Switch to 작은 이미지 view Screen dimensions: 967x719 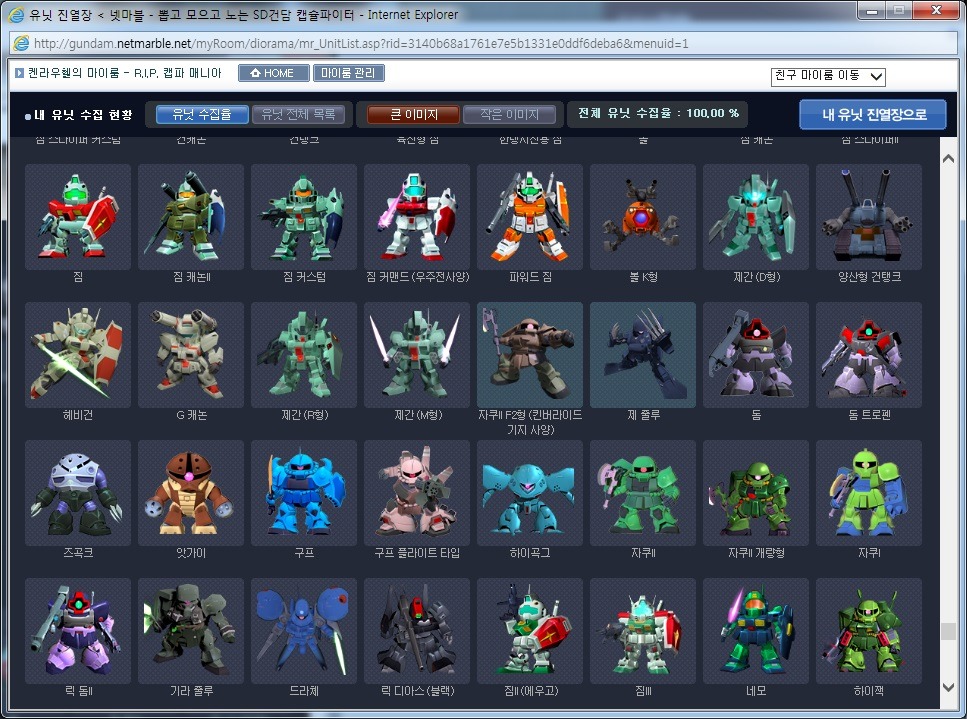(x=509, y=115)
